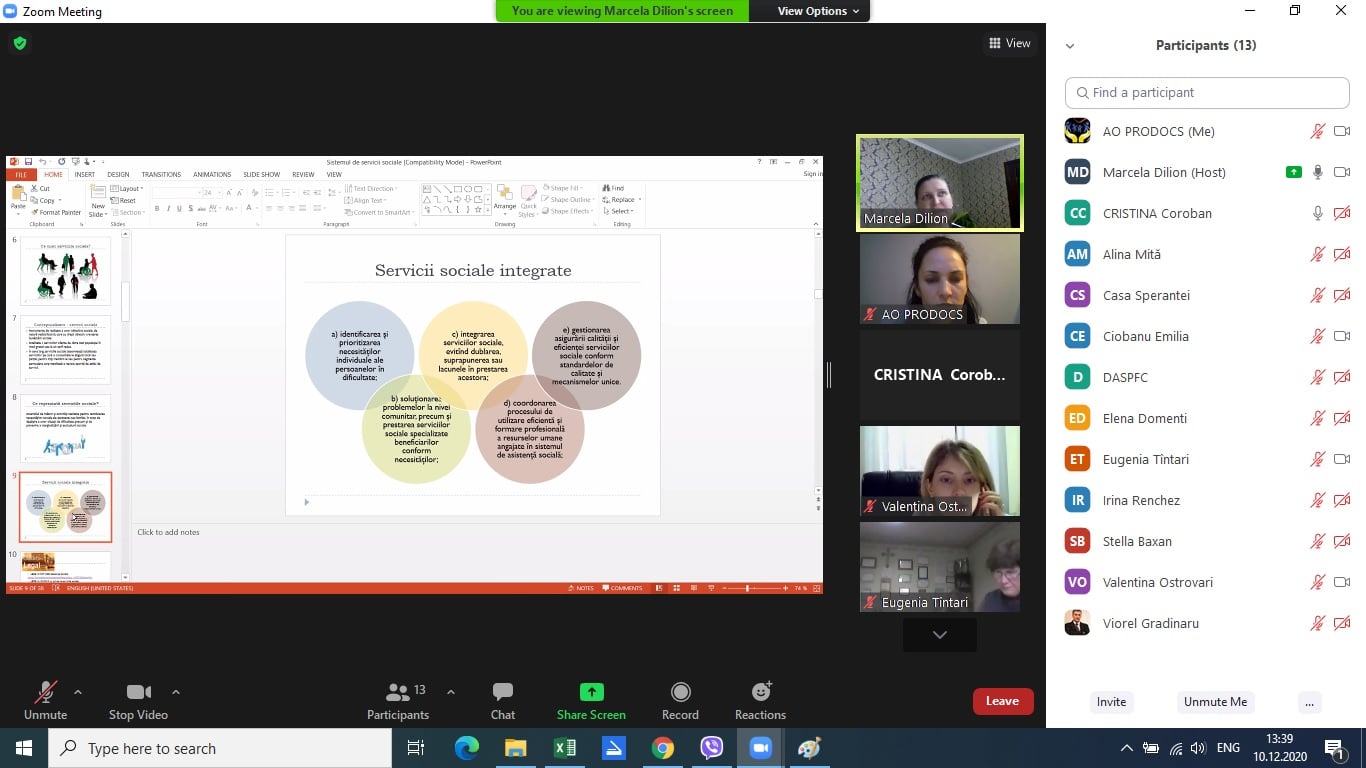Select Valentina Ostrovari's video thumbnail

pyautogui.click(x=940, y=471)
